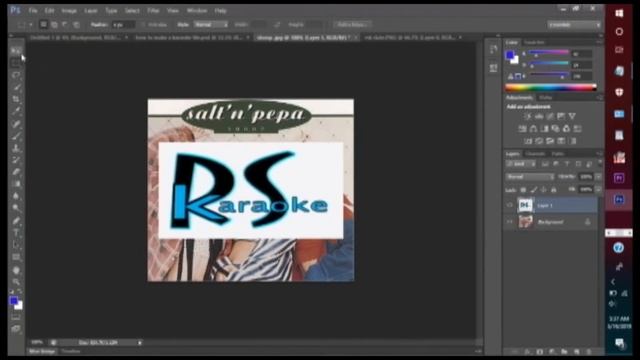640x360 pixels.
Task: Select the Rectangular Marquee tool
Action: 16,63
